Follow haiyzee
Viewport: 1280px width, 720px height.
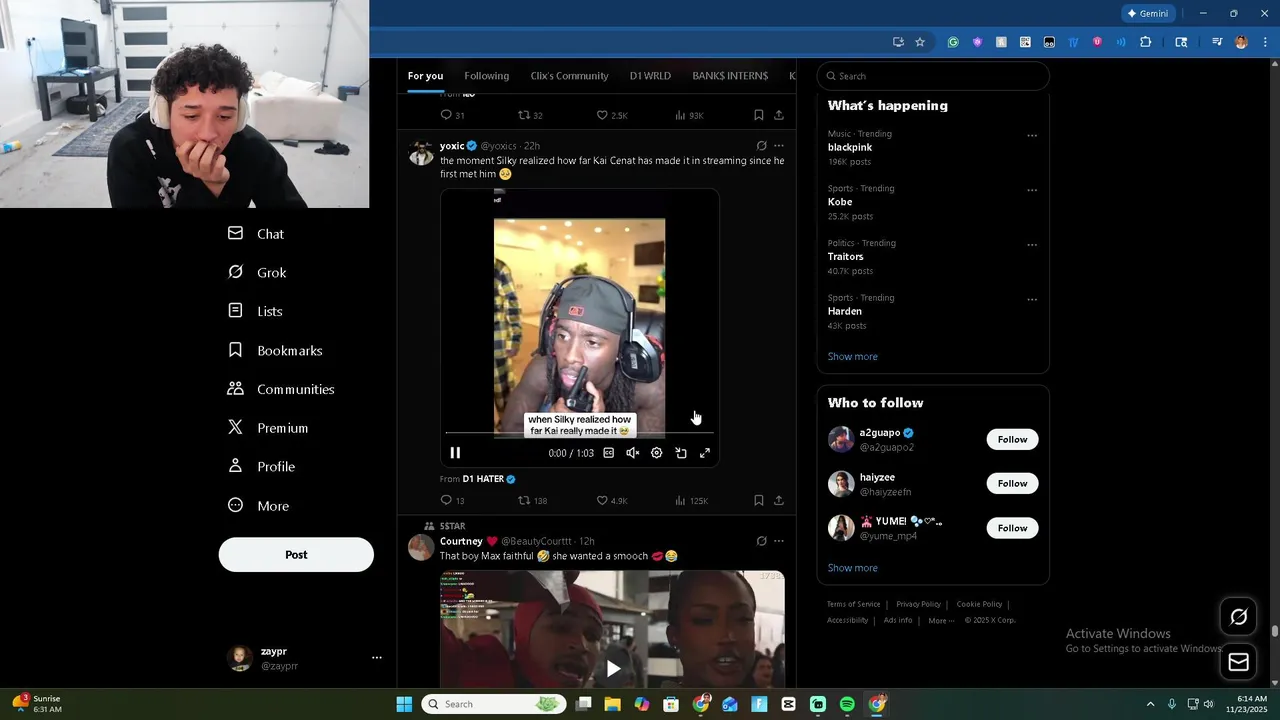[x=1012, y=484]
